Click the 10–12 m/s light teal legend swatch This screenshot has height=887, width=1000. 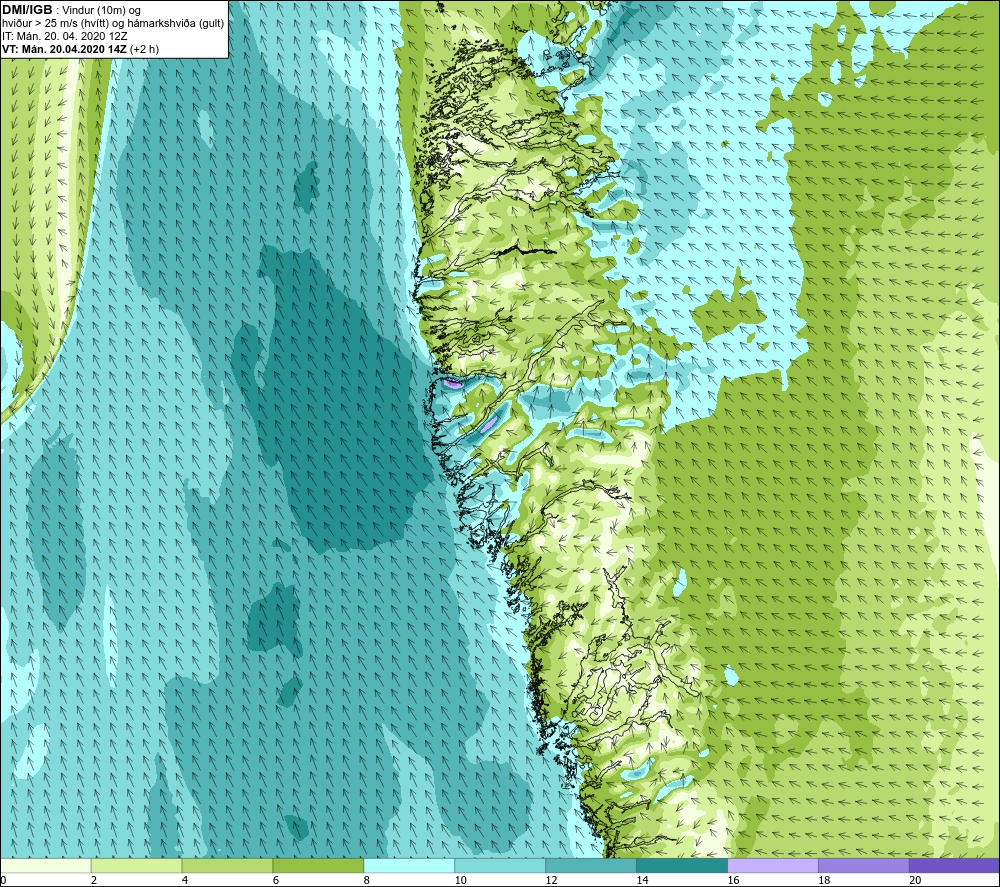pos(500,865)
